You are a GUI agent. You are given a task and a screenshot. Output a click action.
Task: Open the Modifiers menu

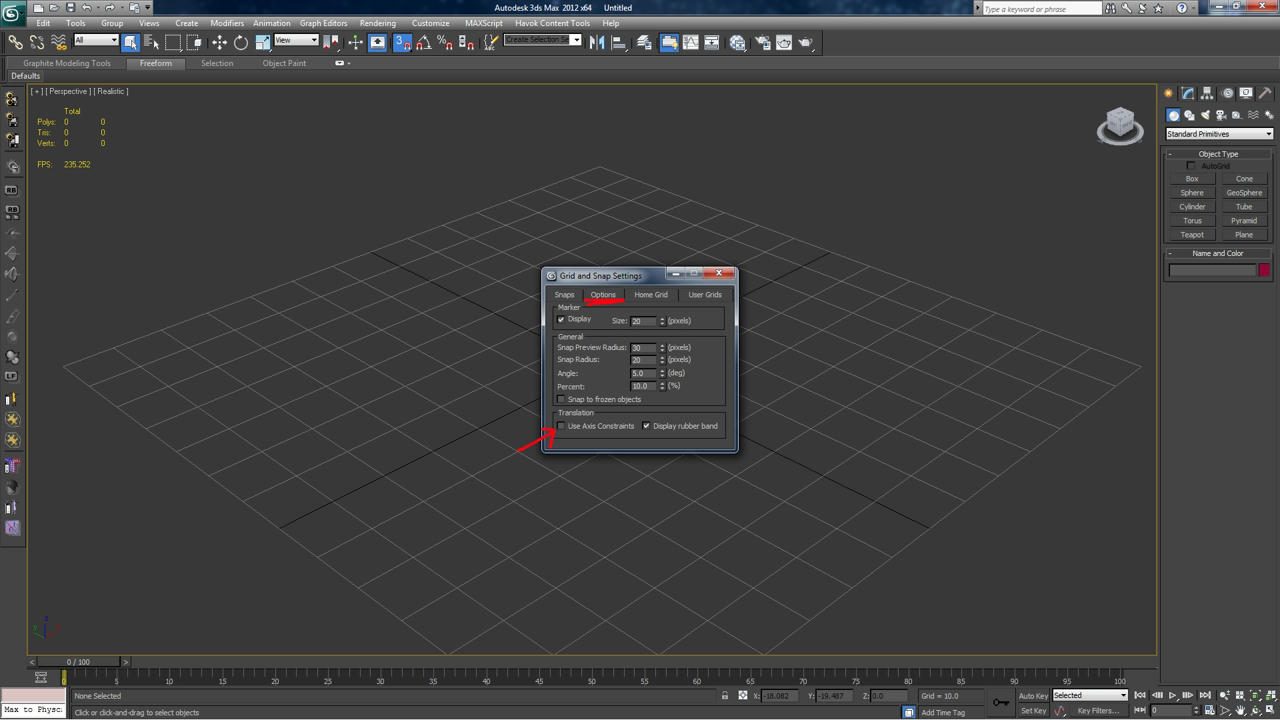point(227,23)
